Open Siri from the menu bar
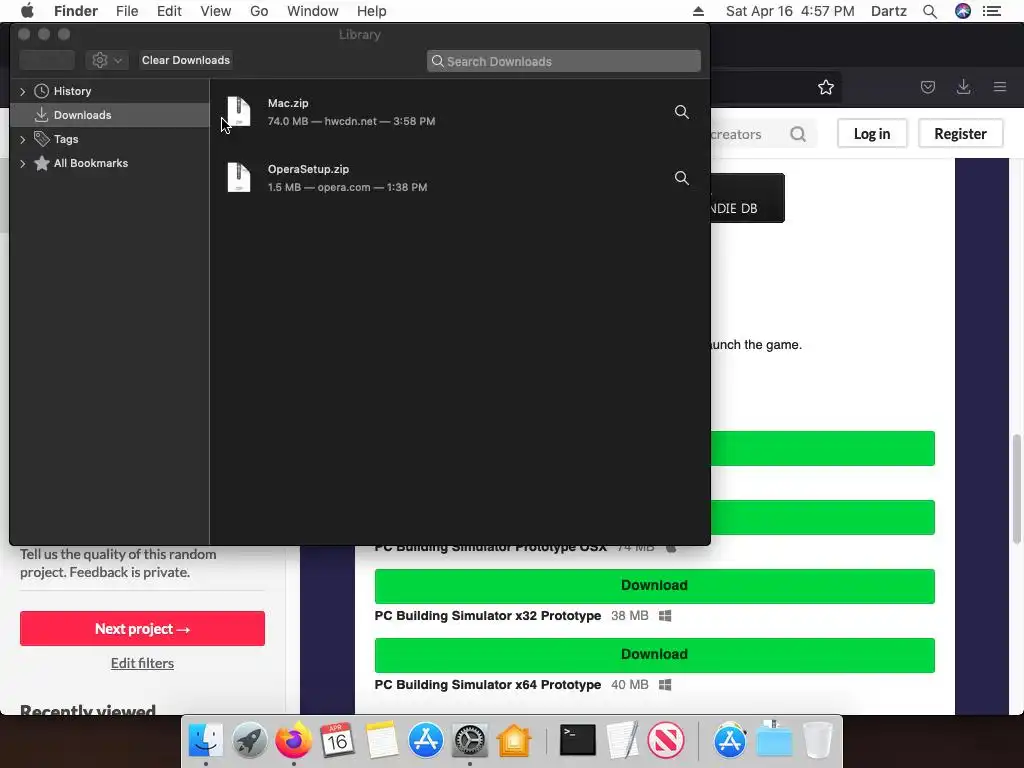The height and width of the screenshot is (768, 1024). [x=963, y=11]
